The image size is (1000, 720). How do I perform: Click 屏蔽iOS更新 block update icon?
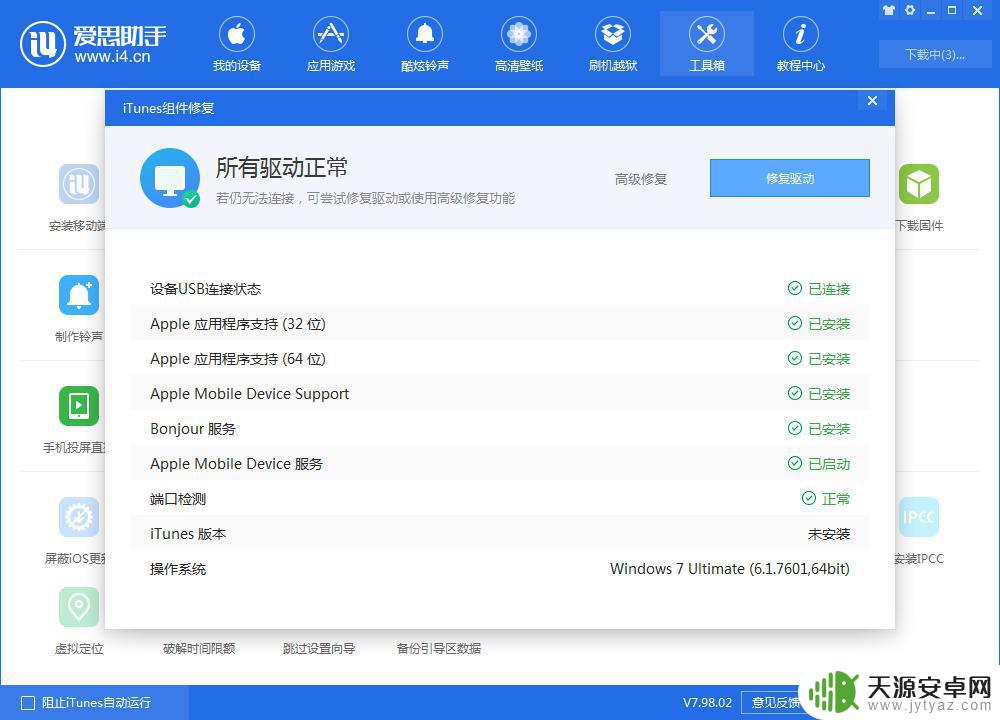point(79,517)
